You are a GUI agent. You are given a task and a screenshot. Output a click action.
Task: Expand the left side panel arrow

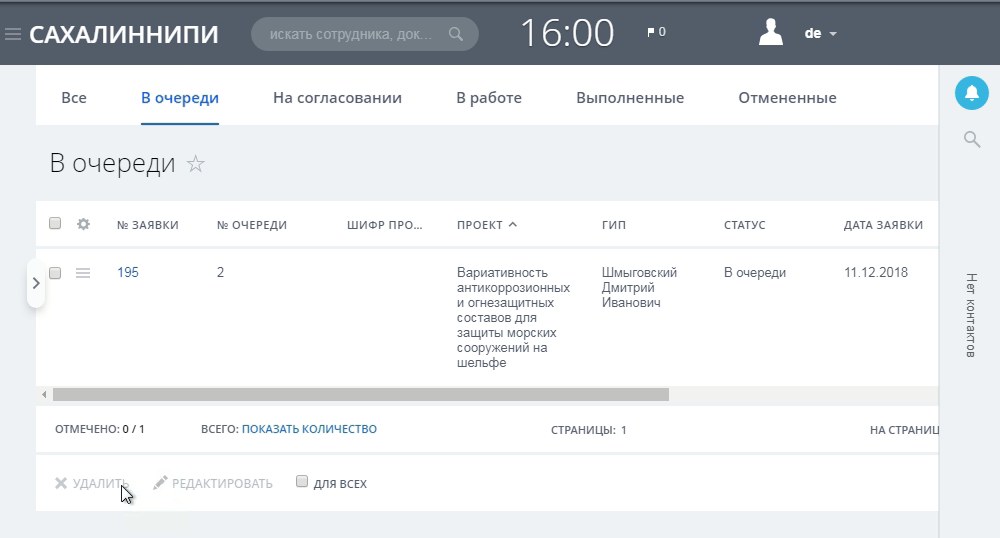[x=36, y=283]
